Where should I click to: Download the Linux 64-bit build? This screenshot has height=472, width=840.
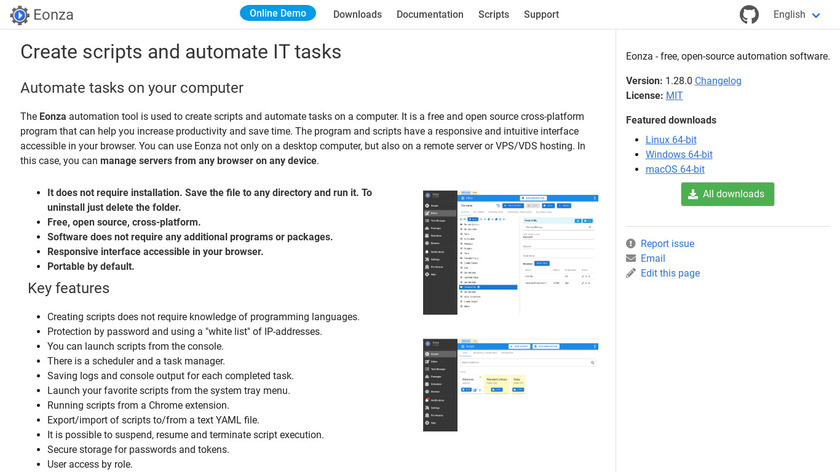click(671, 140)
